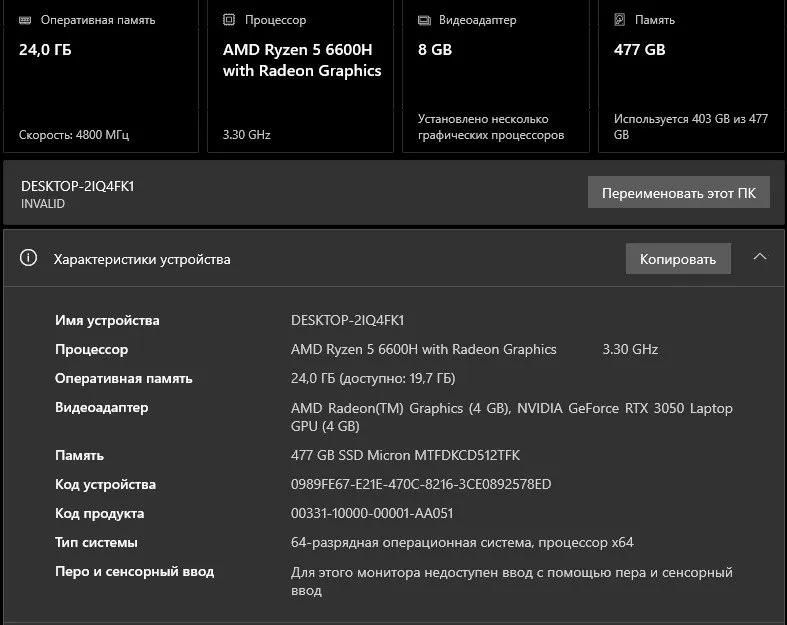Click the Оперативная память label in specs list
Image resolution: width=787 pixels, height=625 pixels.
(123, 379)
